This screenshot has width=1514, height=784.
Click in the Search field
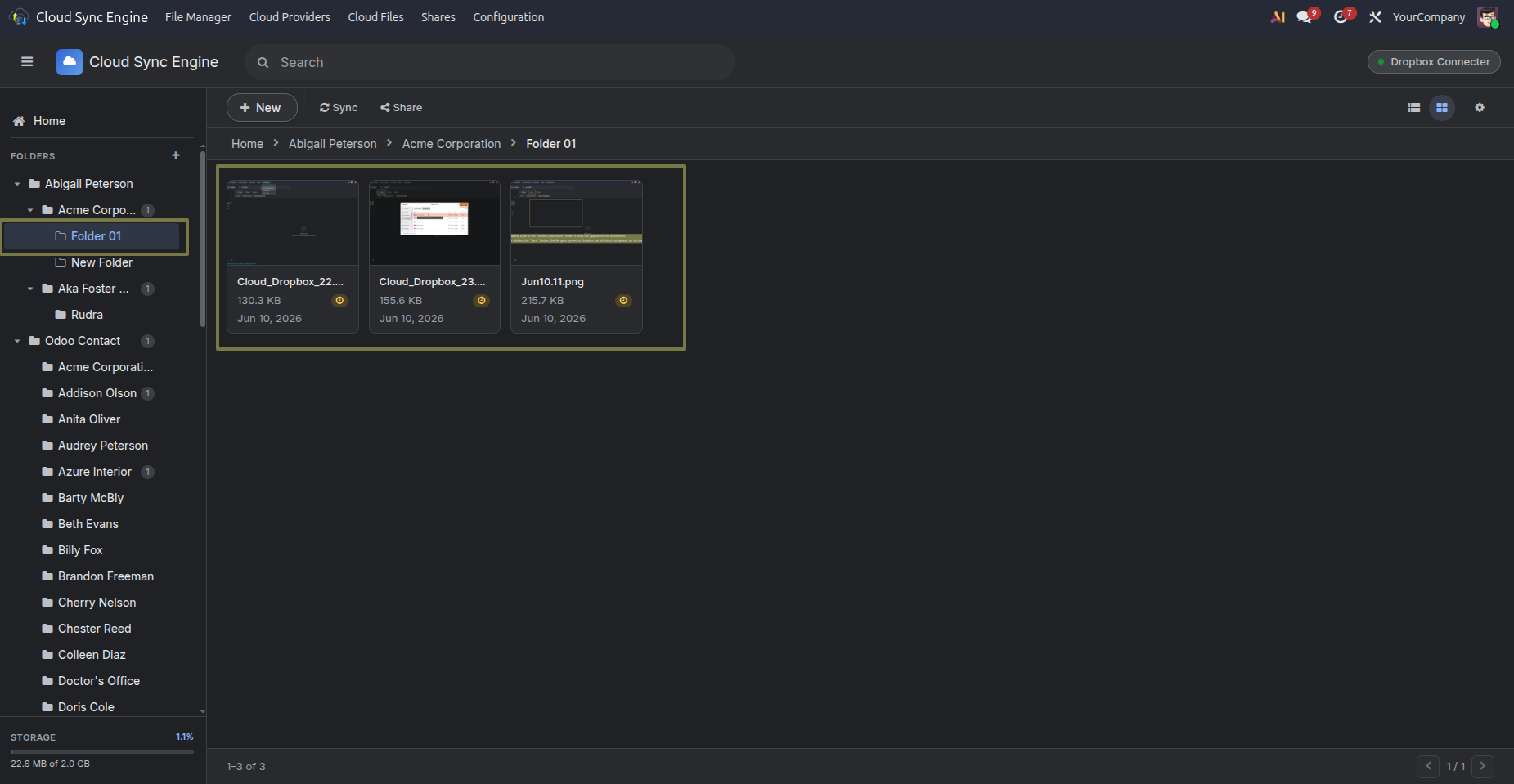point(490,62)
